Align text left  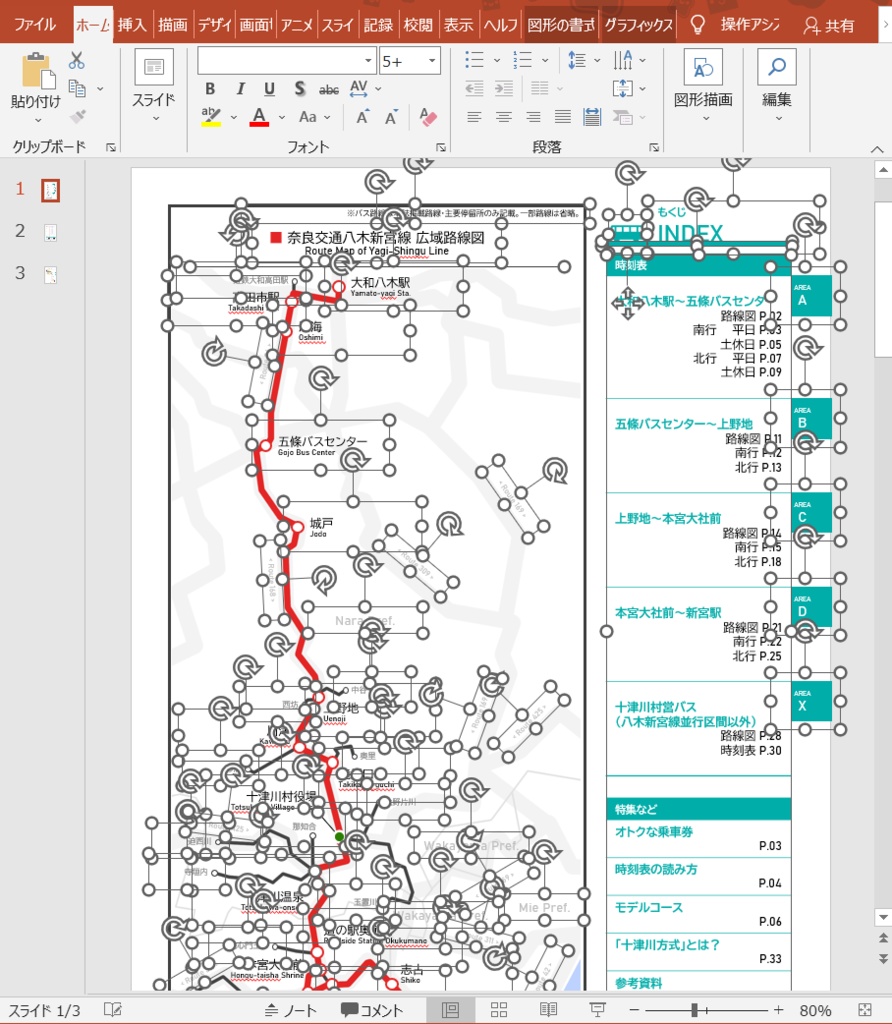(x=474, y=117)
